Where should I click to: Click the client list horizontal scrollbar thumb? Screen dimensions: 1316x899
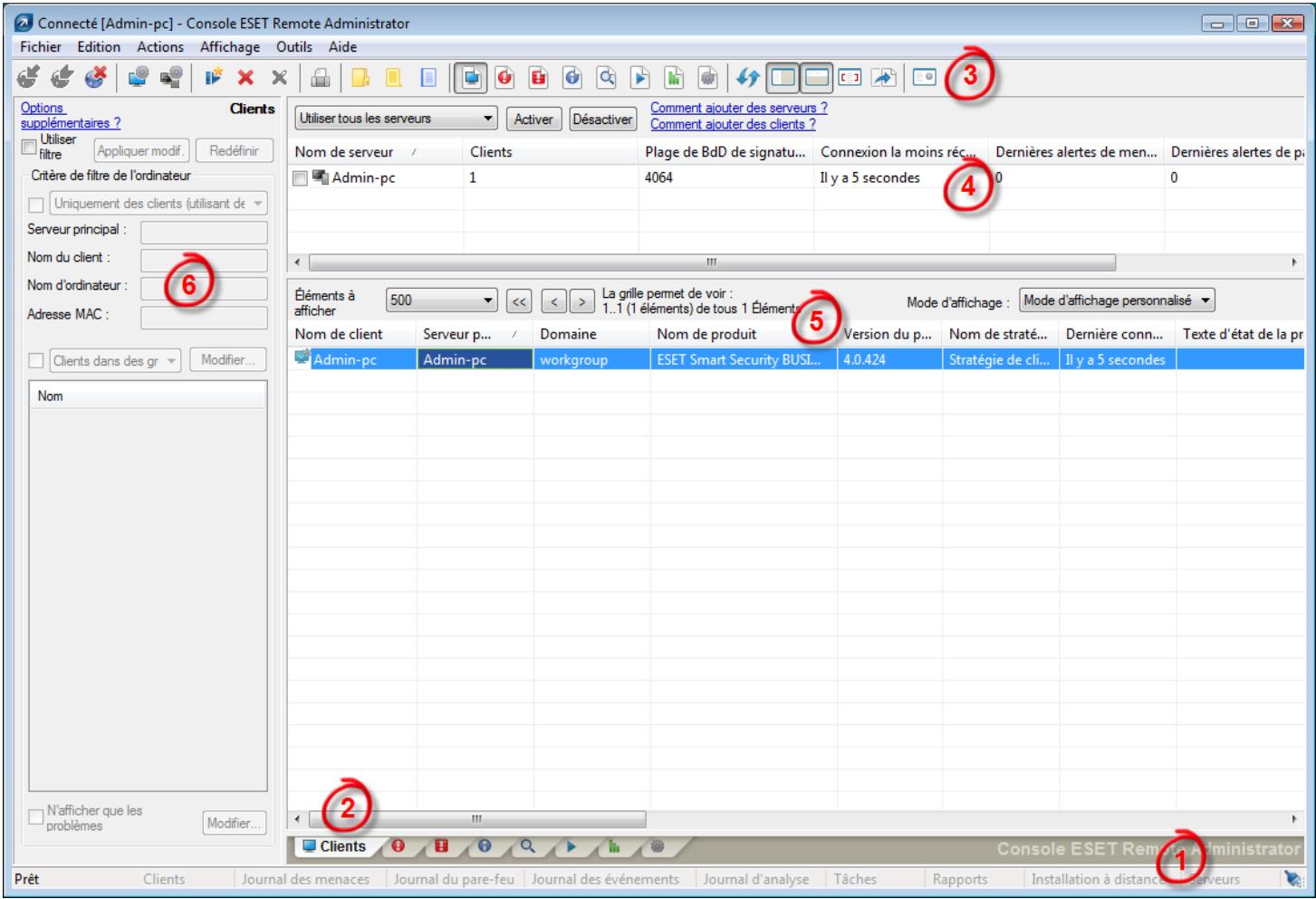click(477, 819)
